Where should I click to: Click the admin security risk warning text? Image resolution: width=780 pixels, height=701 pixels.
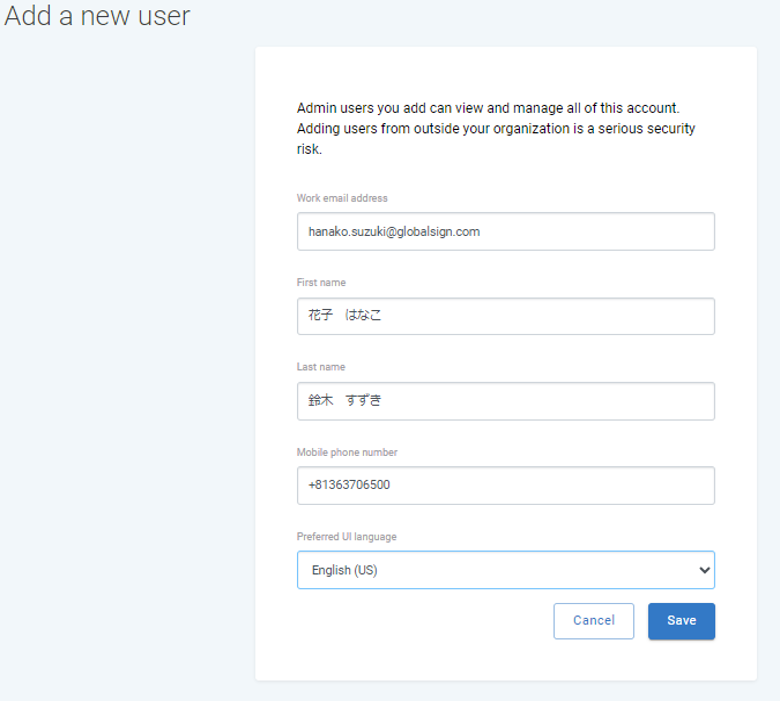click(x=496, y=129)
